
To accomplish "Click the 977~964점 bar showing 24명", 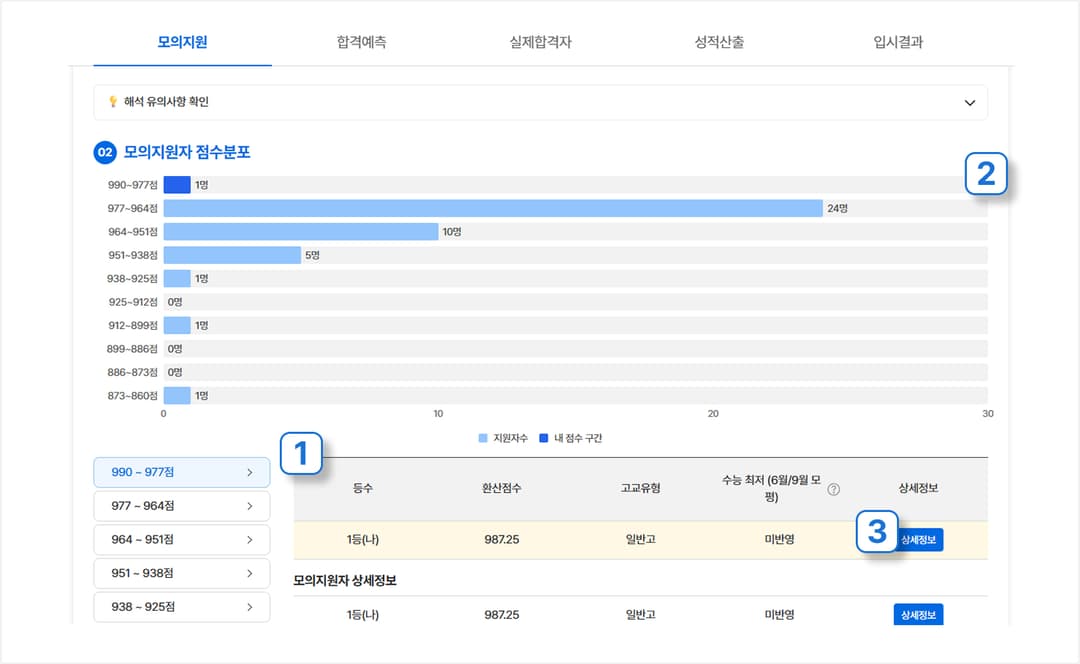I will point(493,208).
